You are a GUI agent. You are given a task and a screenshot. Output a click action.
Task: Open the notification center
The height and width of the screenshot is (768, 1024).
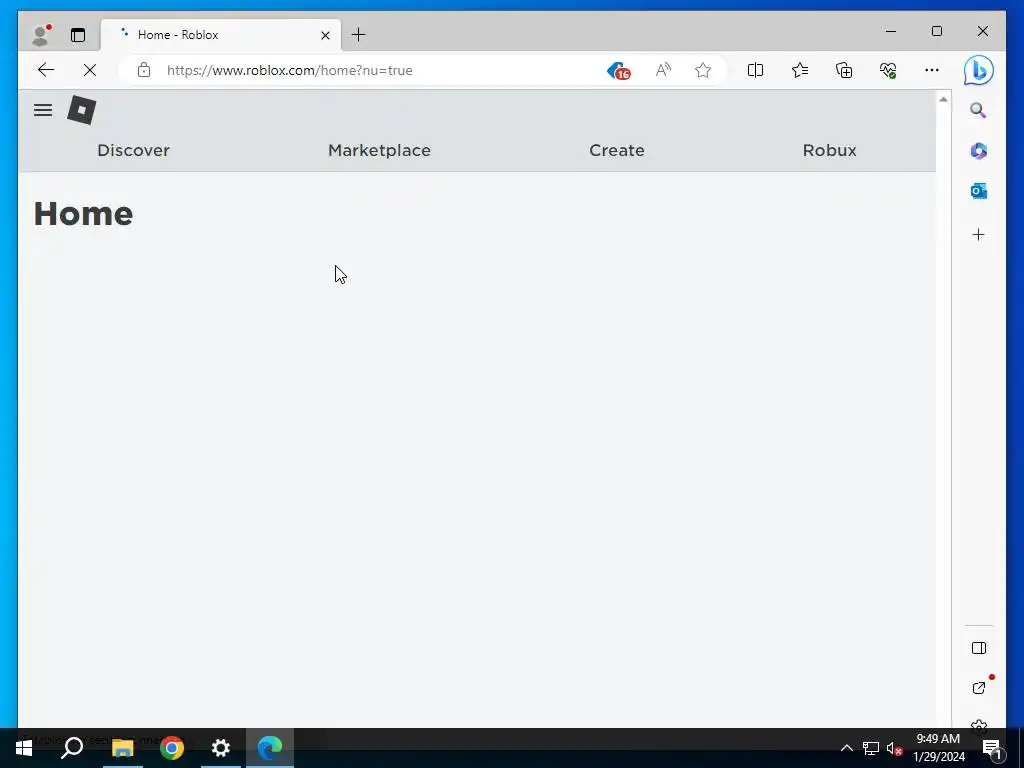[992, 749]
